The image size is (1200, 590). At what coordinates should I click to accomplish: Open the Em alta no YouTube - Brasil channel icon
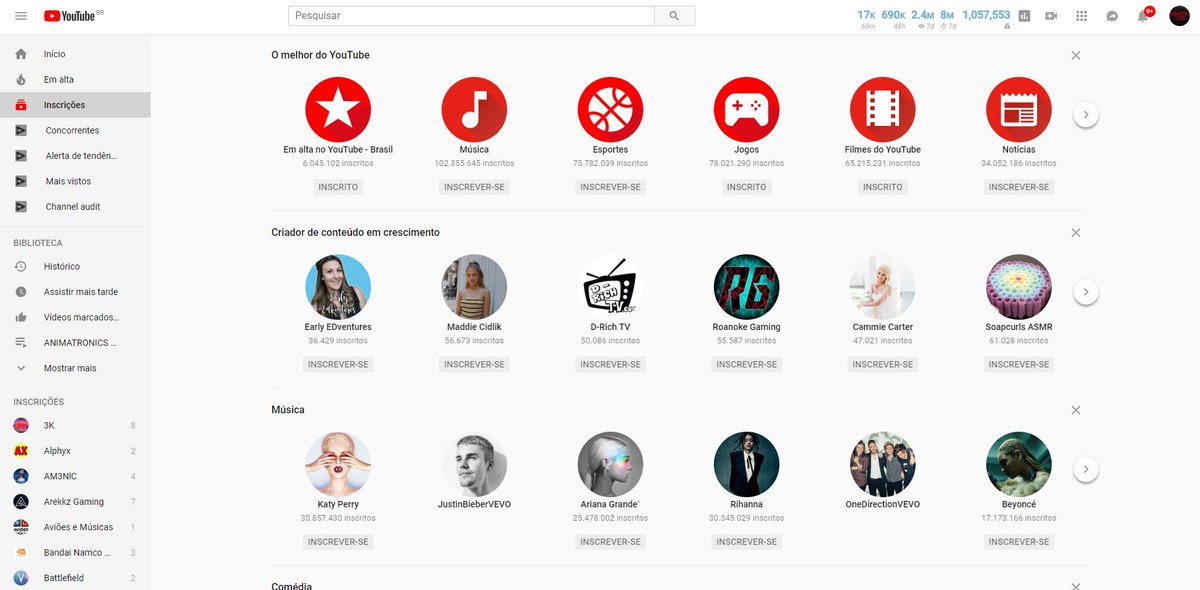point(338,109)
